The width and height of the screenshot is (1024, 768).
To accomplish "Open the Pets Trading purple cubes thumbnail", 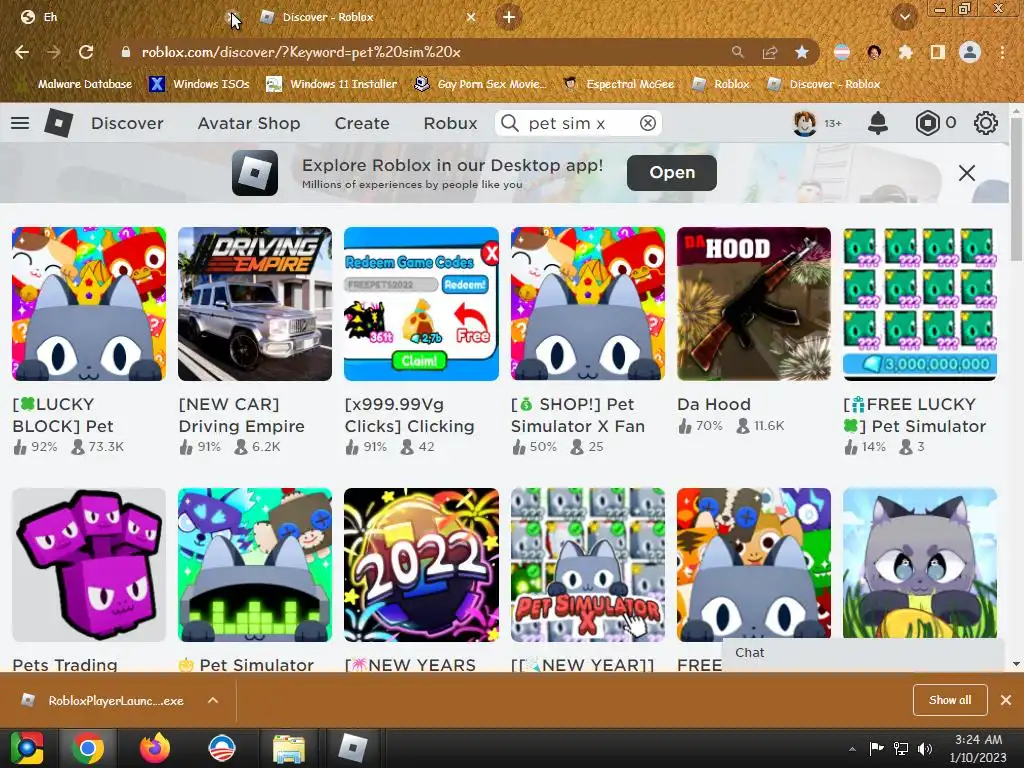I will pos(89,565).
